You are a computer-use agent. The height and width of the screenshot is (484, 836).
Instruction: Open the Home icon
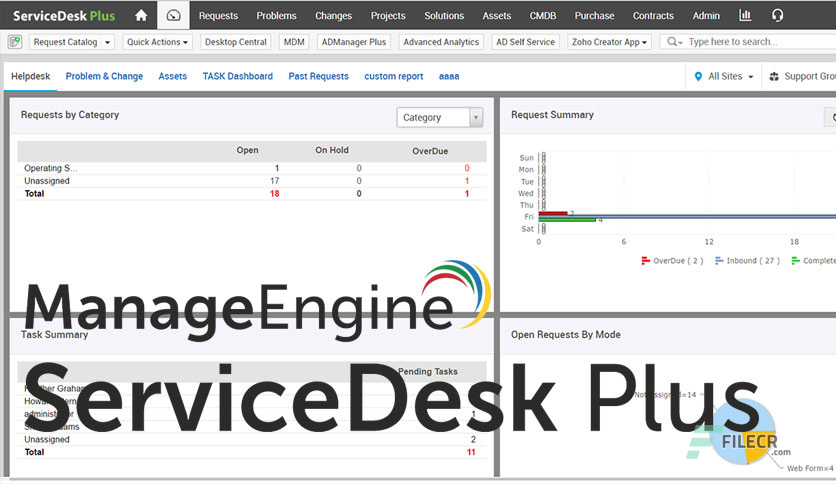[x=141, y=15]
